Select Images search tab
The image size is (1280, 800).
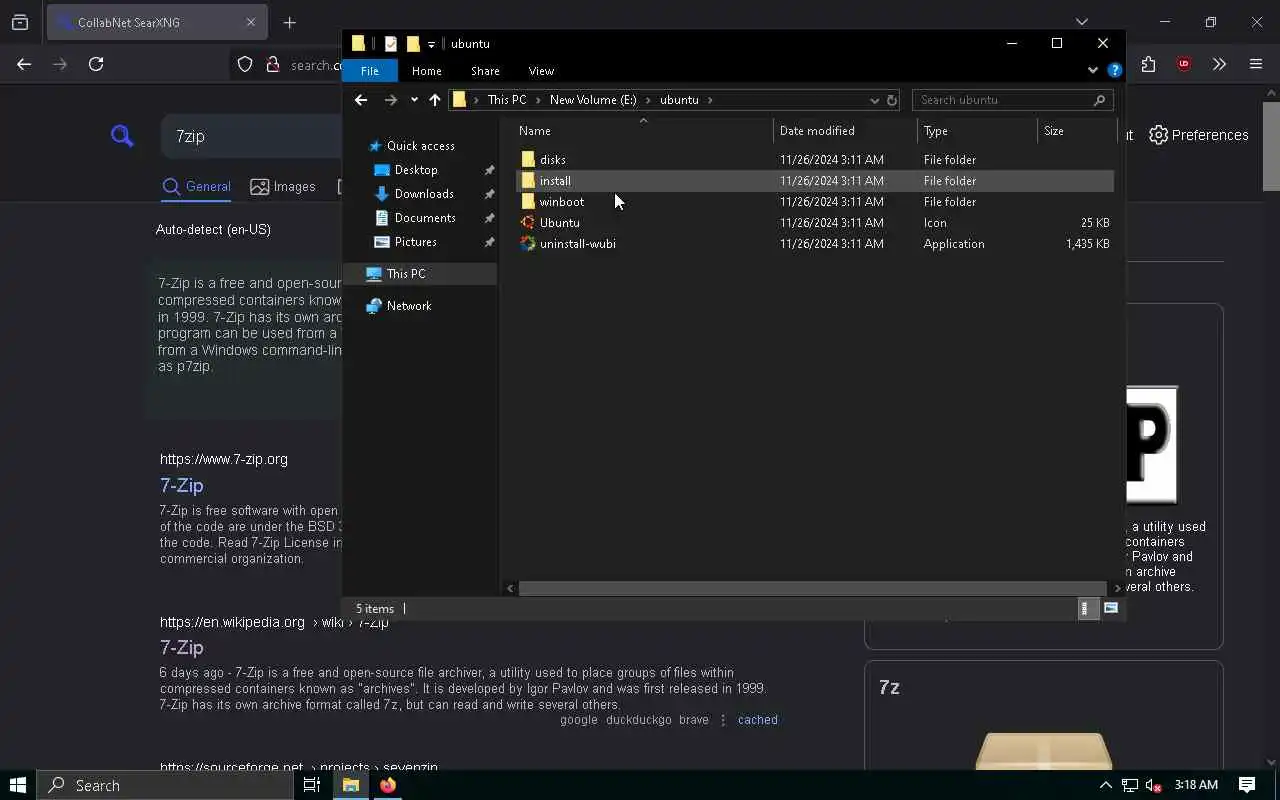(x=283, y=187)
